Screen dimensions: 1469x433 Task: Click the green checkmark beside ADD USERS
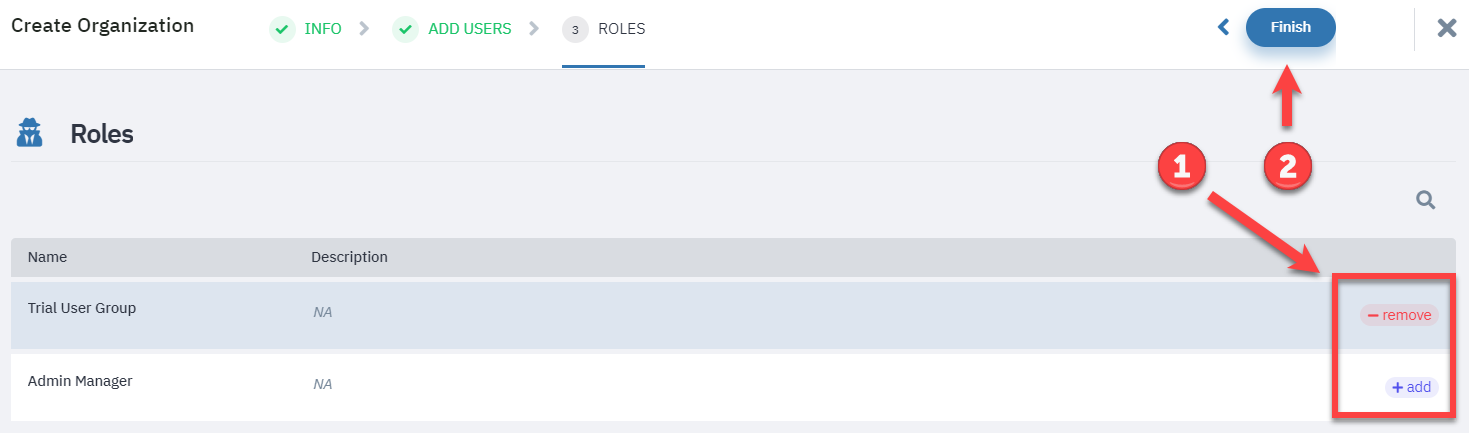point(405,29)
